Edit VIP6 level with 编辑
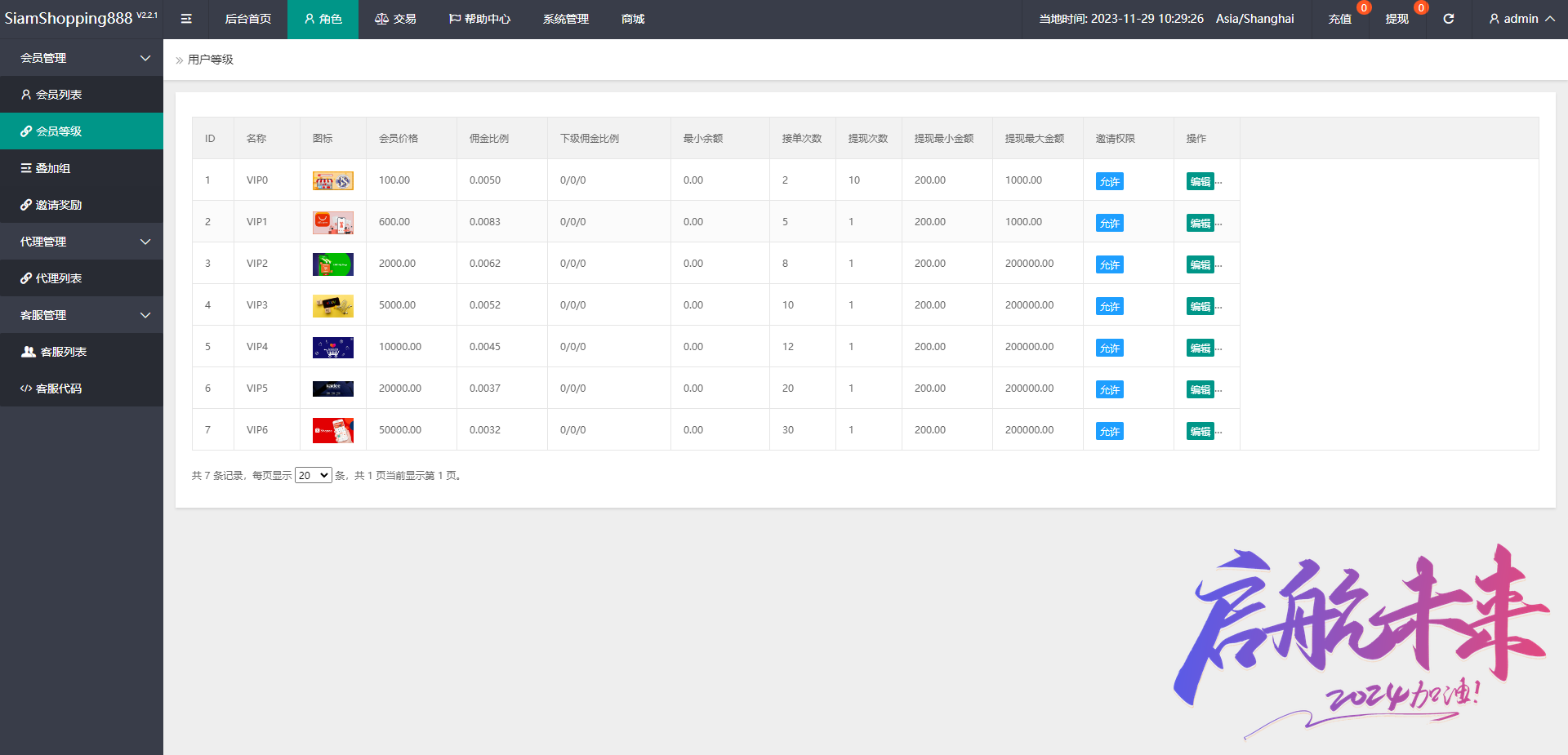 click(x=1200, y=431)
